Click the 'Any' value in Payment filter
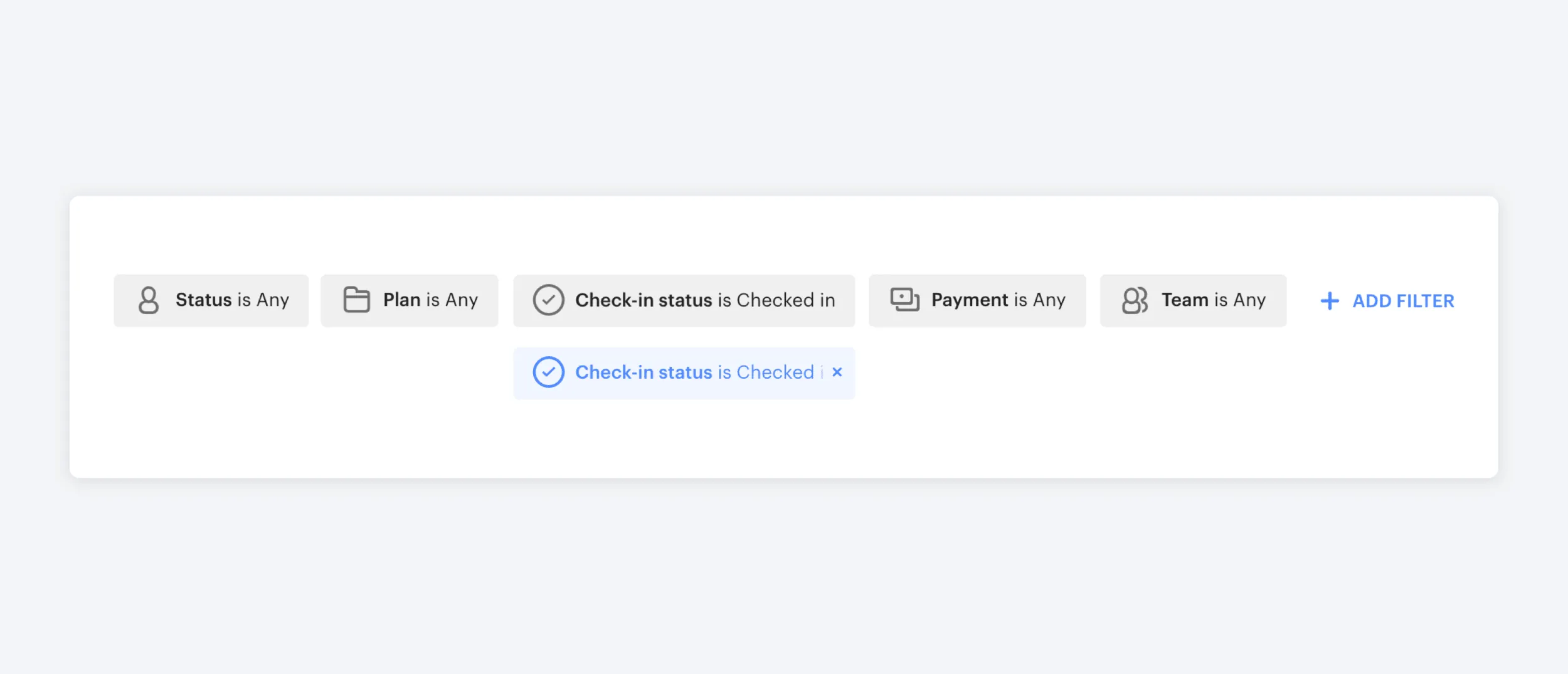The image size is (1568, 674). point(1049,301)
